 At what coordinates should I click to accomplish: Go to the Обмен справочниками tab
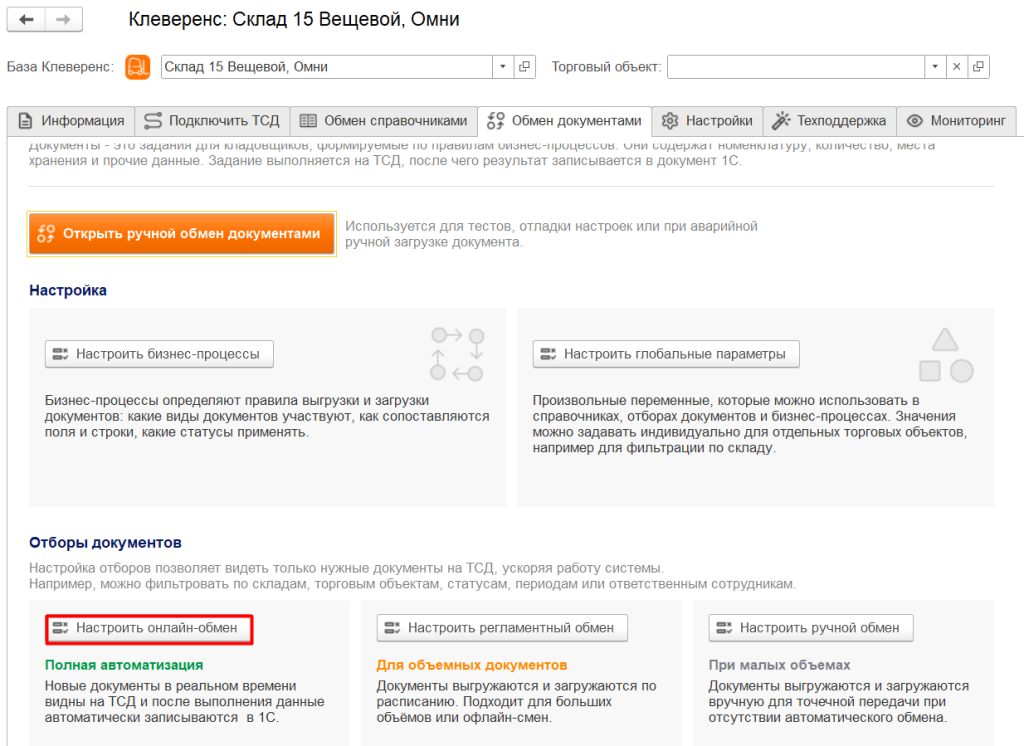click(x=384, y=121)
